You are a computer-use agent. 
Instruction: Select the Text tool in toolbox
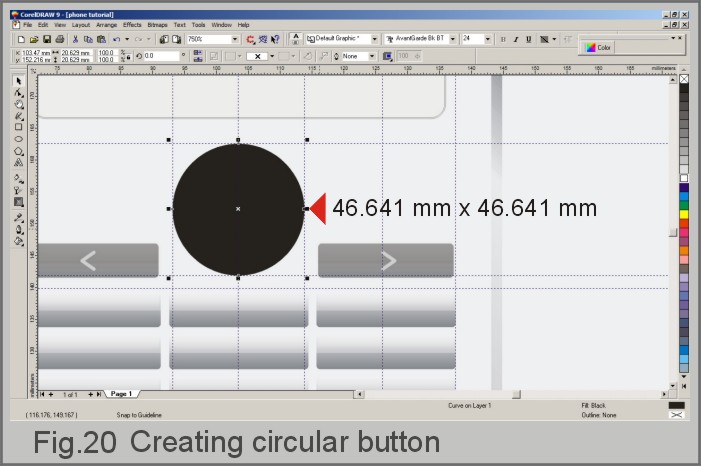[18, 162]
